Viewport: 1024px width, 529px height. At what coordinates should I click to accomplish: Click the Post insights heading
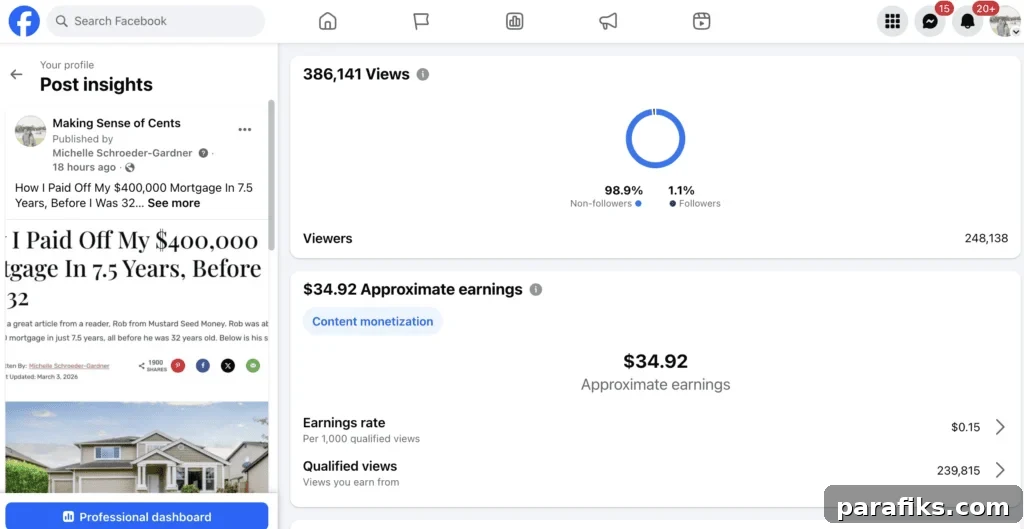point(96,84)
